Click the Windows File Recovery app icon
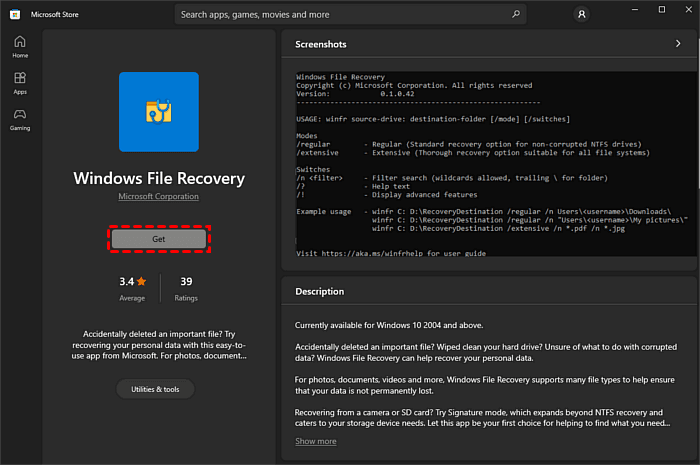 pyautogui.click(x=159, y=111)
